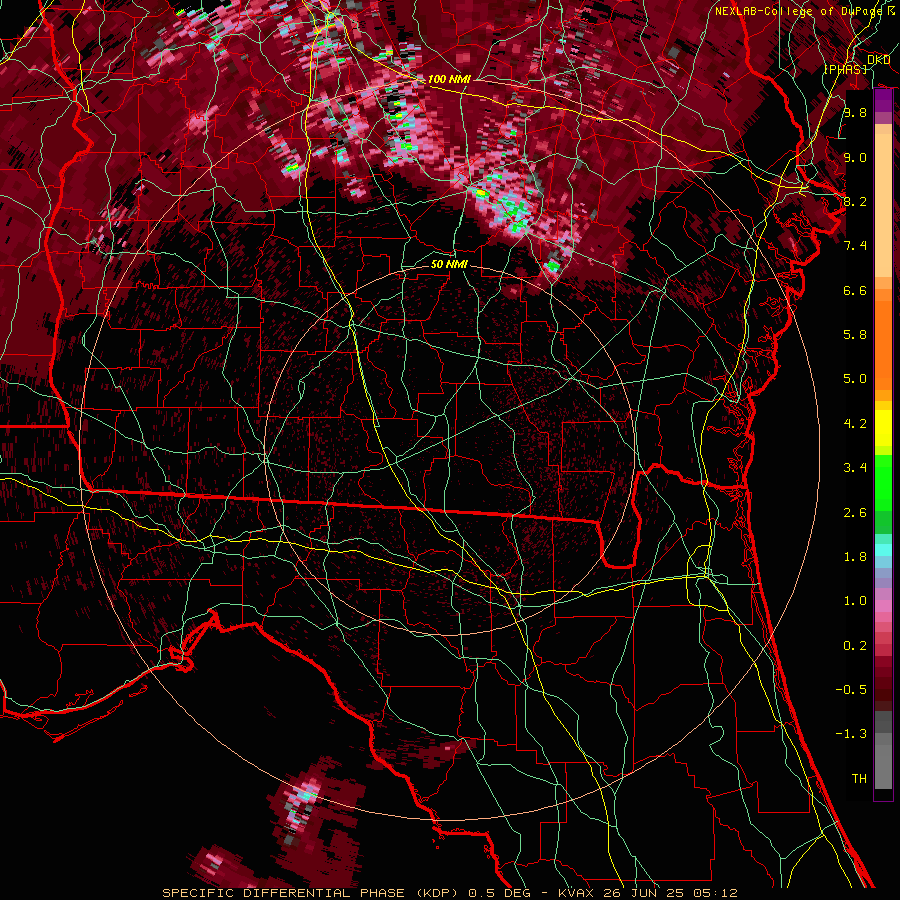
Task: Click the orange segment of the color bar
Action: pyautogui.click(x=883, y=344)
